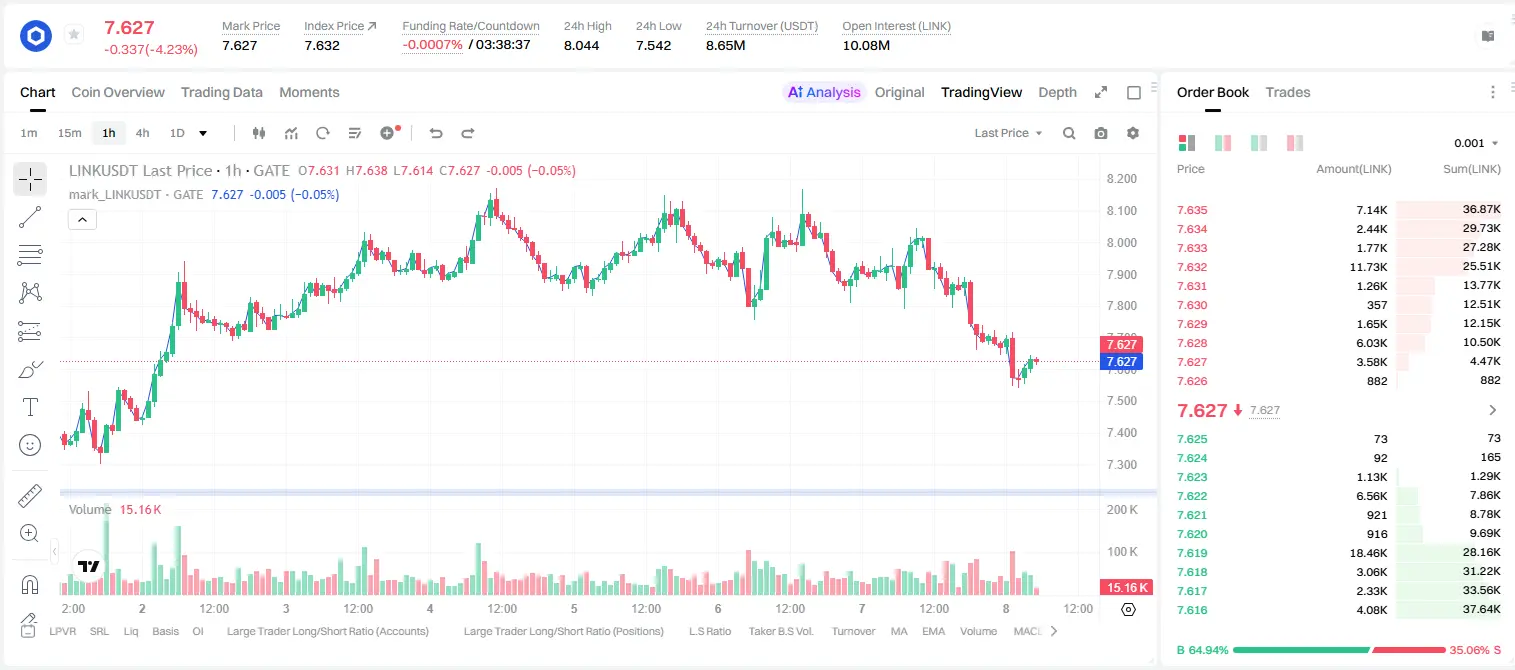Select the trend line drawing tool
The height and width of the screenshot is (670, 1515).
[x=30, y=217]
